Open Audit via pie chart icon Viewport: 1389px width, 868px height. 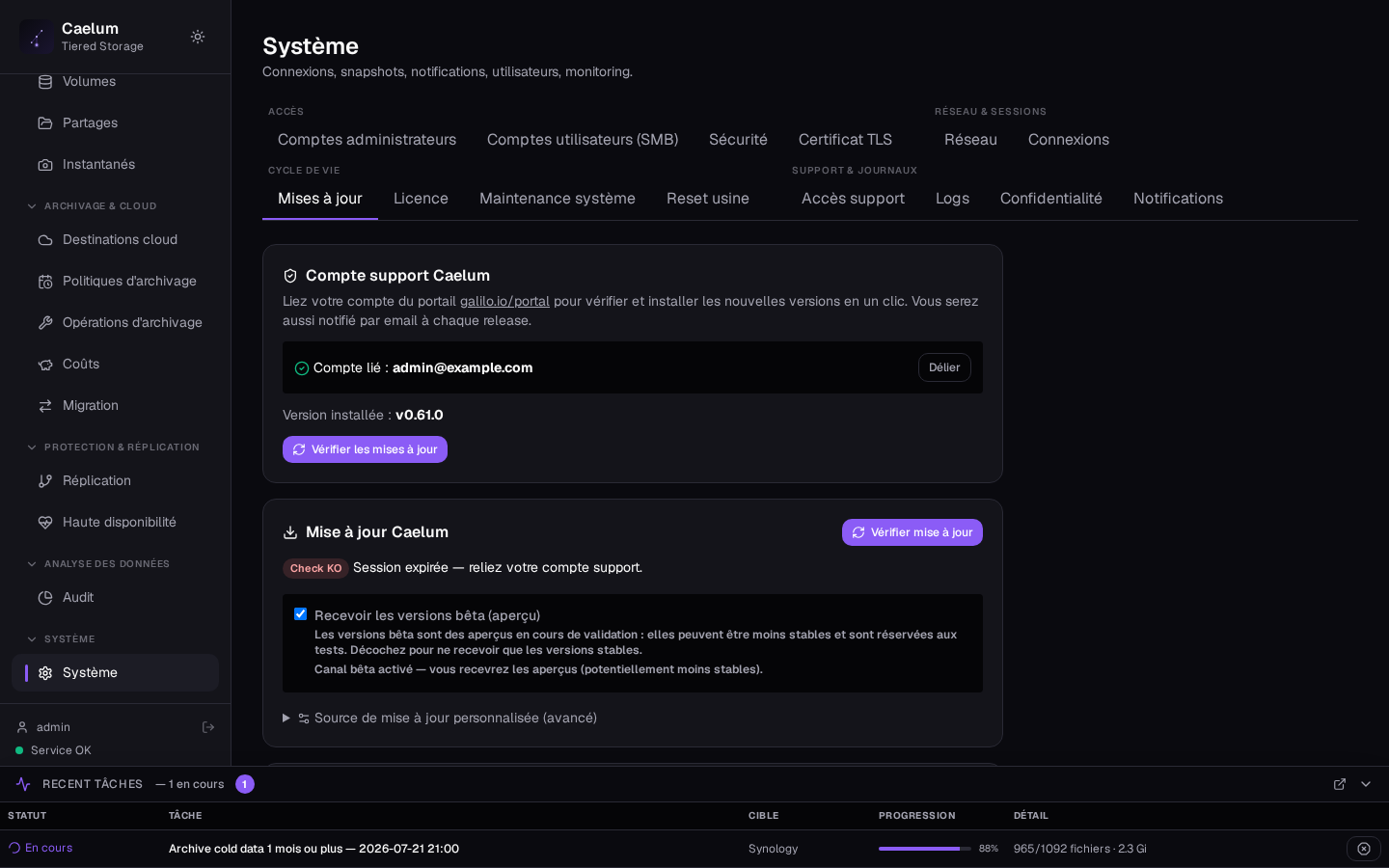click(x=45, y=598)
